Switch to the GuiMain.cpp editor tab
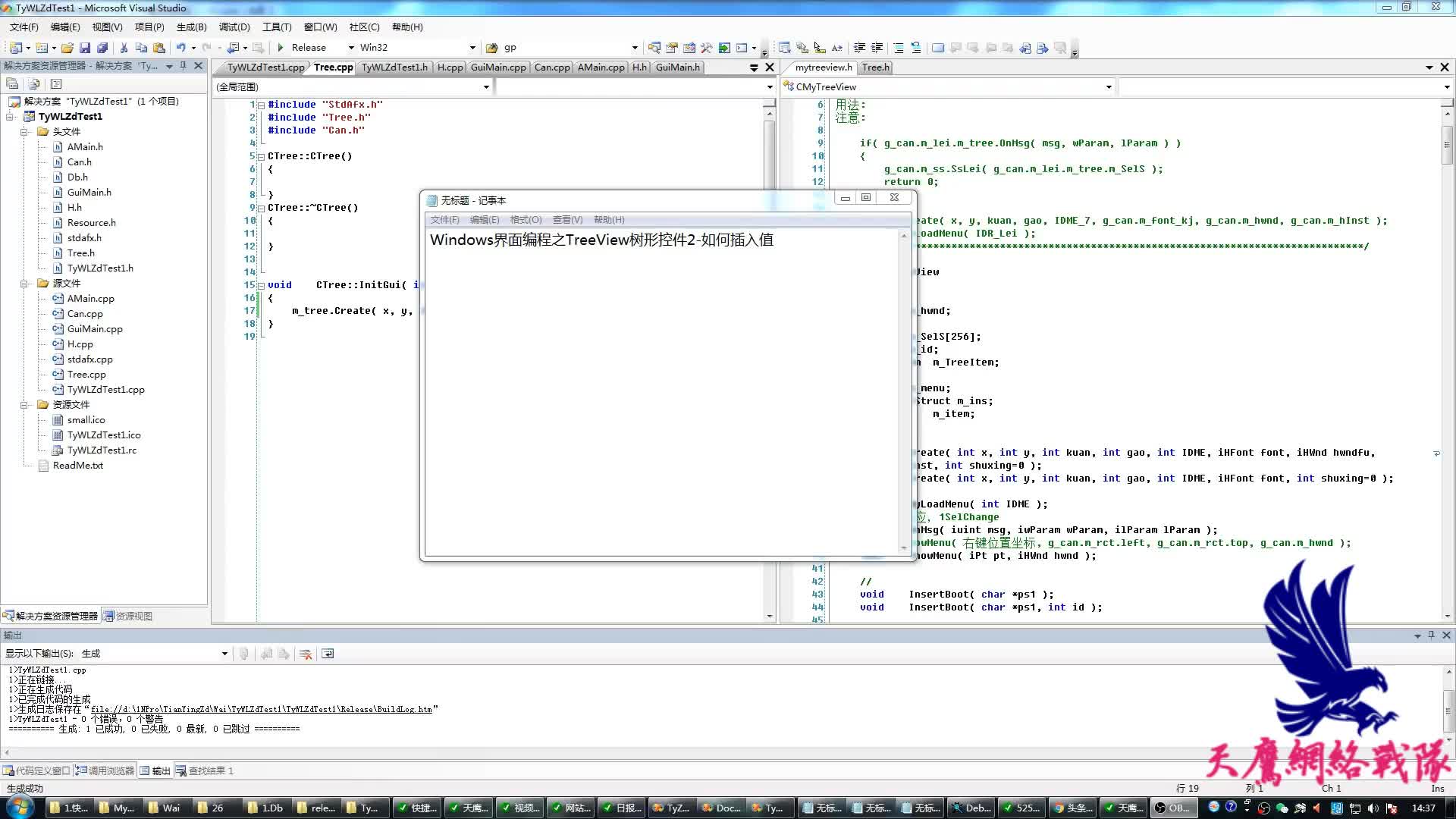 497,67
